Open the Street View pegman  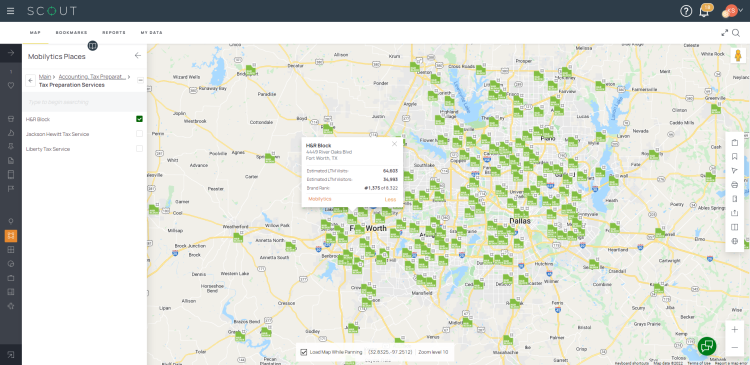coord(738,55)
